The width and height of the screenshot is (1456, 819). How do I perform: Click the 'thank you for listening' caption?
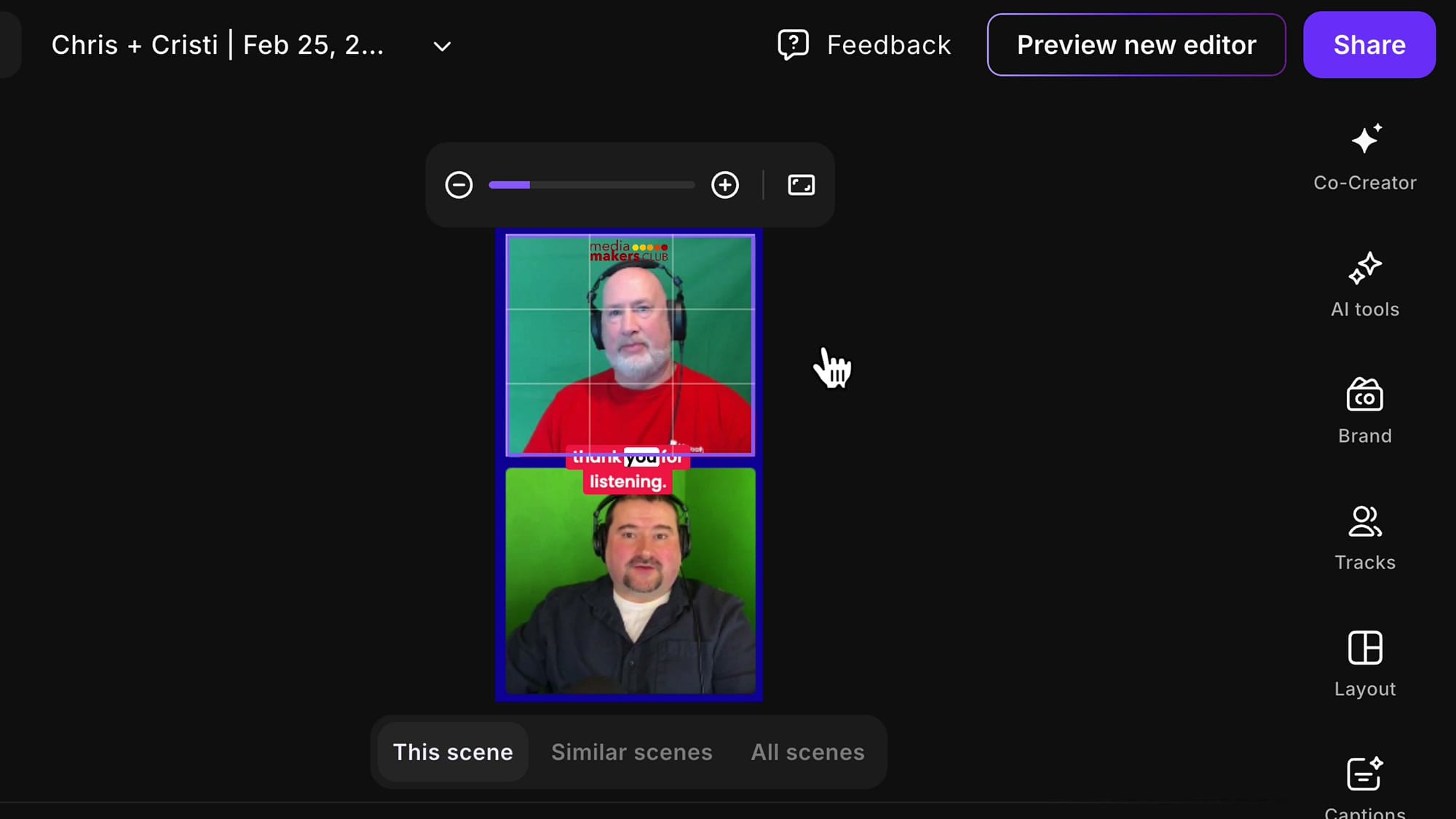629,470
